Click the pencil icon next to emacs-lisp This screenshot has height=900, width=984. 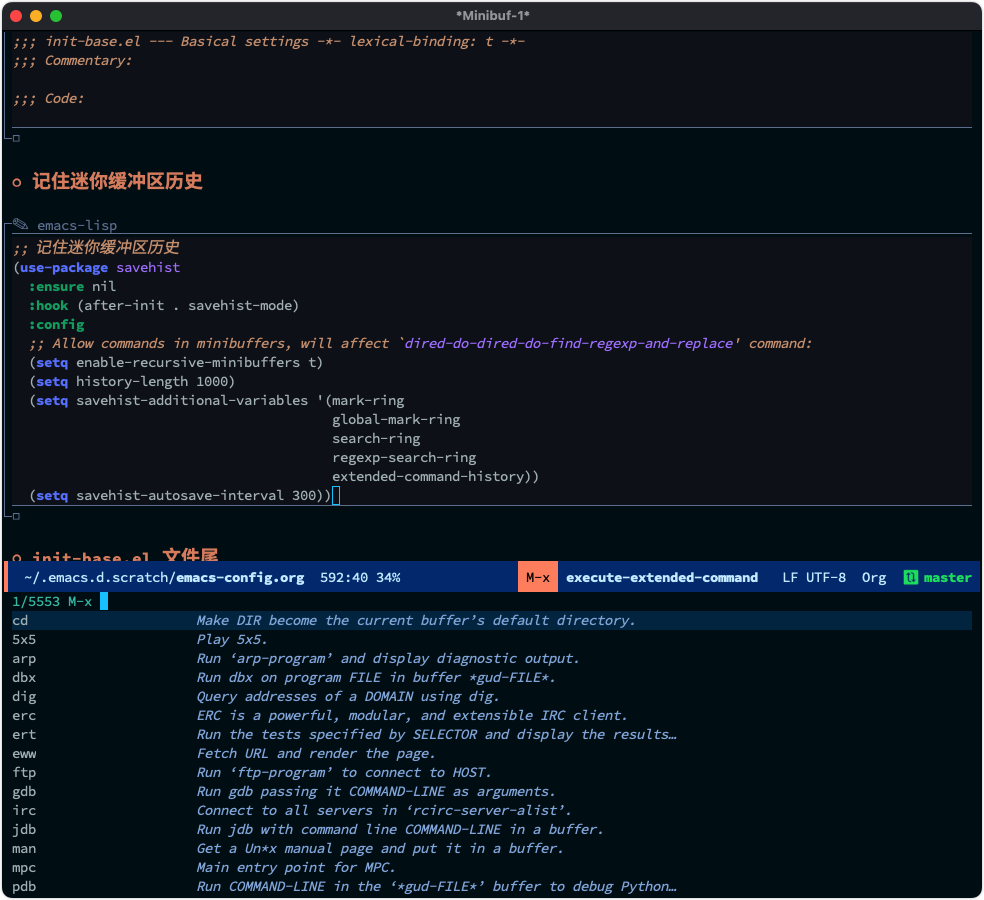coord(20,224)
